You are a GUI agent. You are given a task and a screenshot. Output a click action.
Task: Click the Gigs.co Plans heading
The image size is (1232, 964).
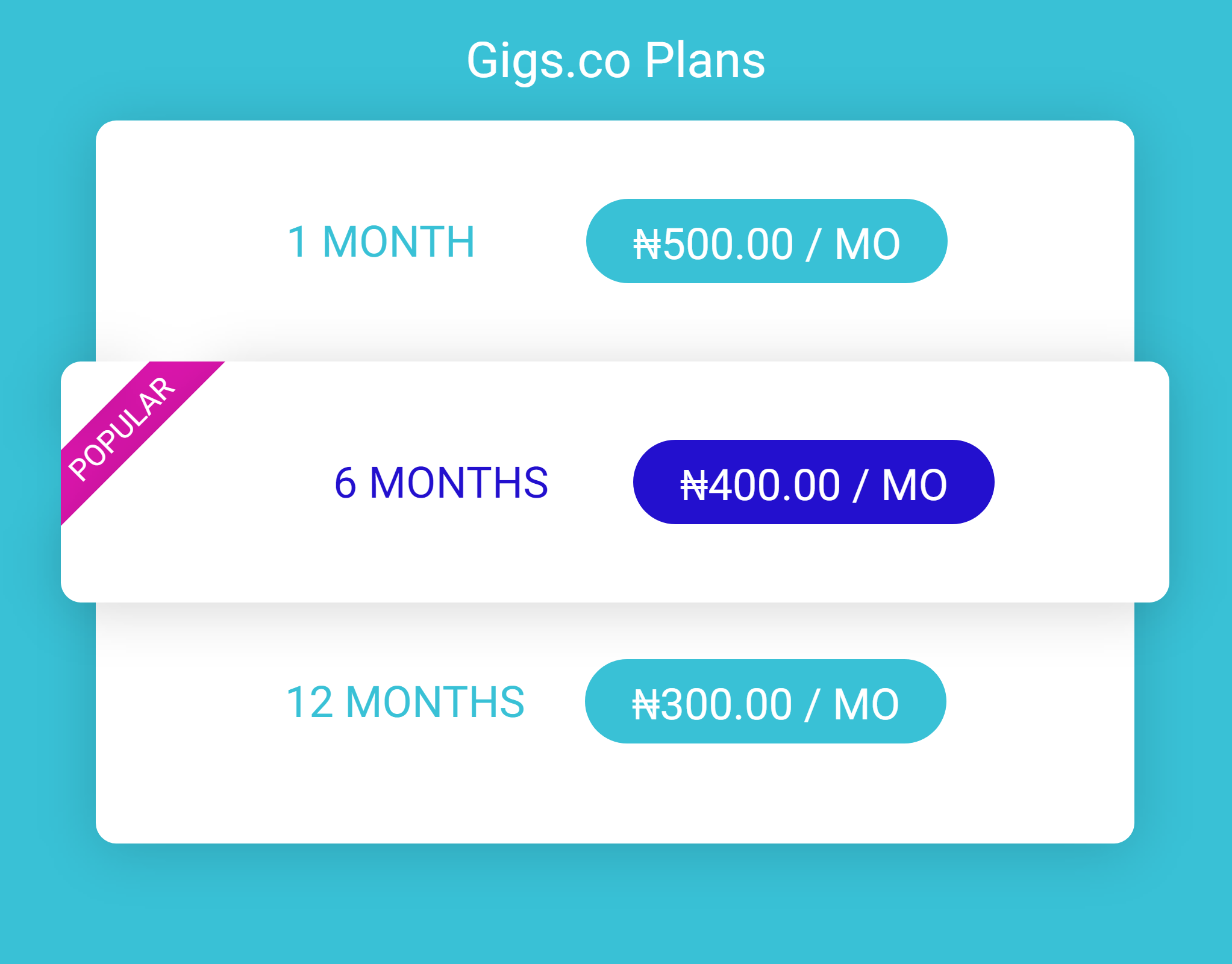click(x=616, y=61)
